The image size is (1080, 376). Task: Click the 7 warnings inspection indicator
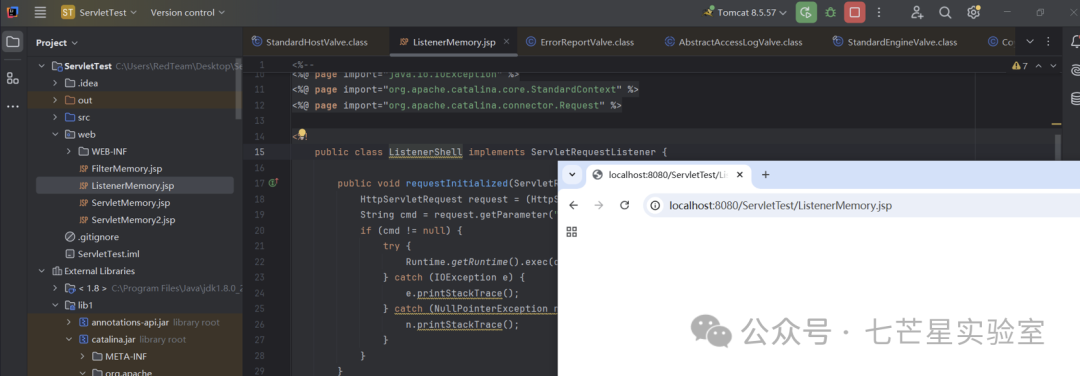point(1019,66)
